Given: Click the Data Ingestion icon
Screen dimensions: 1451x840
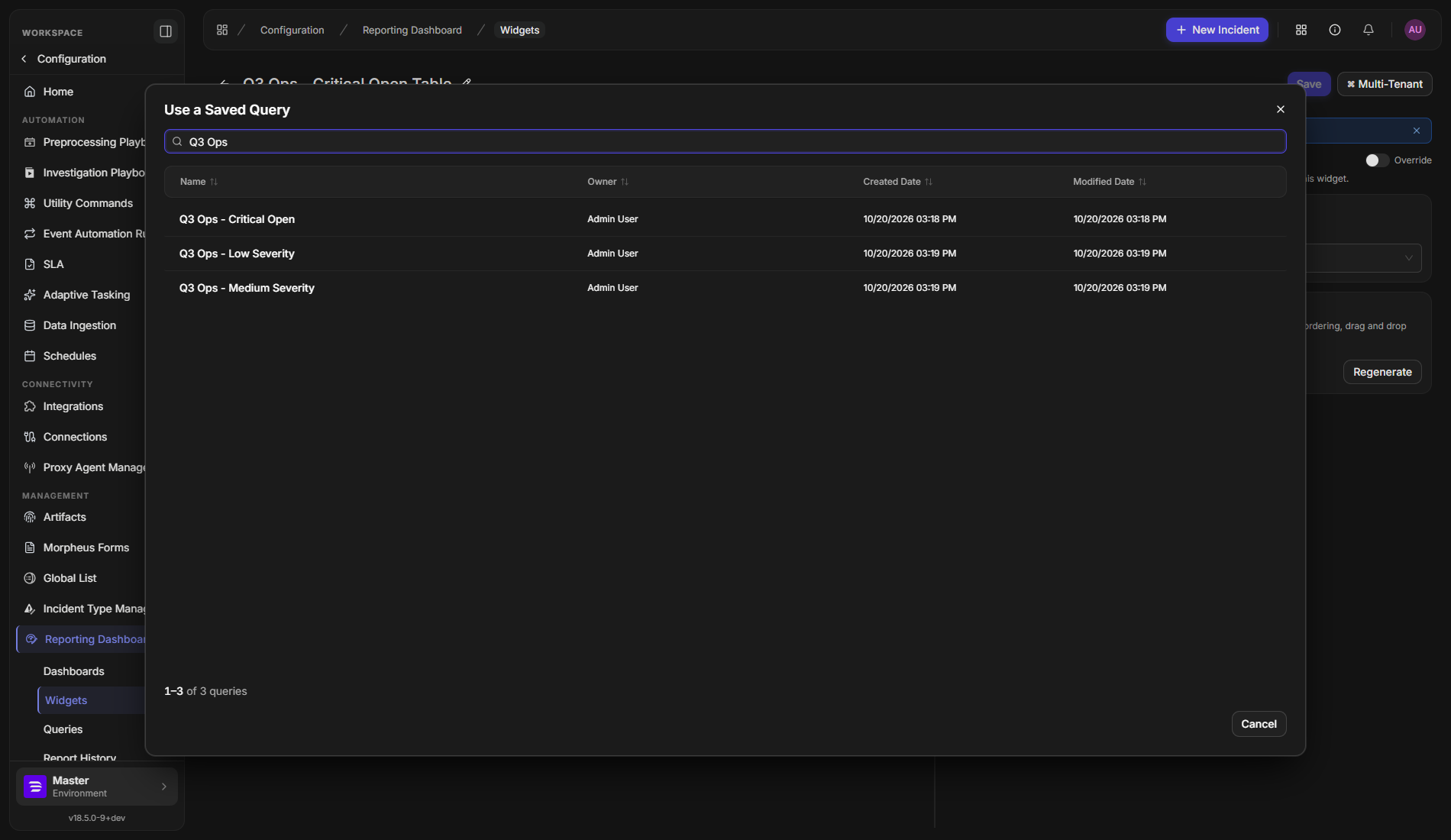Looking at the screenshot, I should point(30,325).
